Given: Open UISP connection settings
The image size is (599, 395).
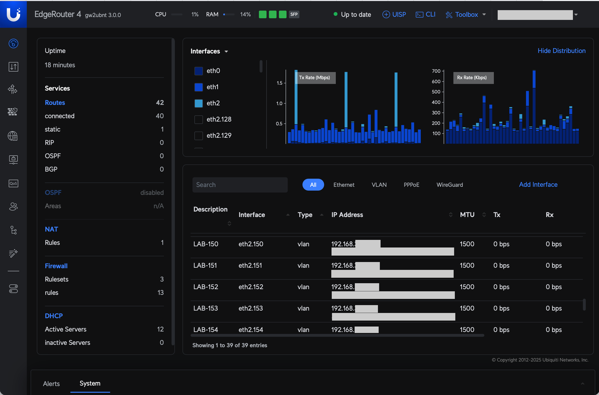Looking at the screenshot, I should click(x=394, y=15).
